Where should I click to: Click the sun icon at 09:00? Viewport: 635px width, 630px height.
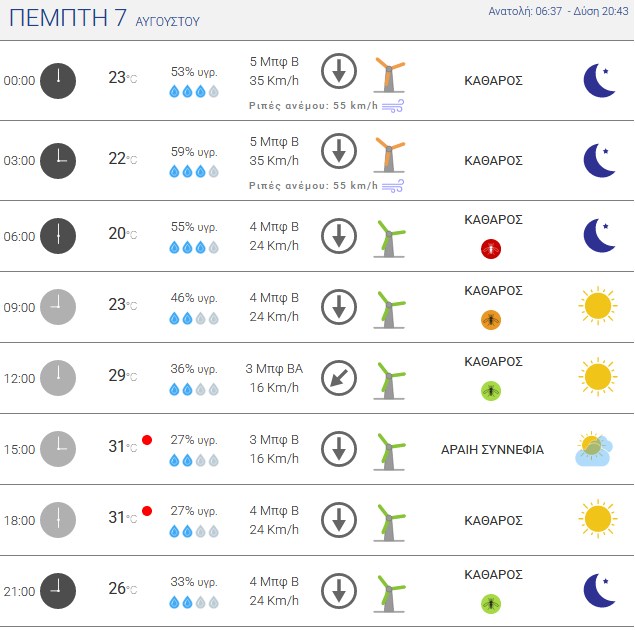pyautogui.click(x=598, y=306)
